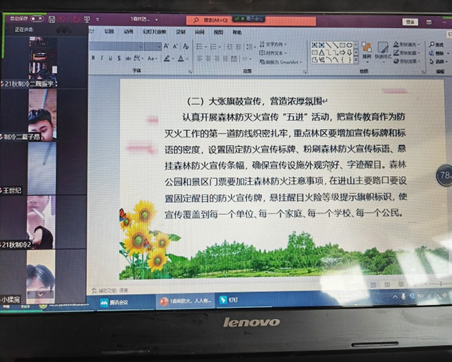
Task: Start slideshow from quick access toolbar icon
Action: pyautogui.click(x=87, y=19)
